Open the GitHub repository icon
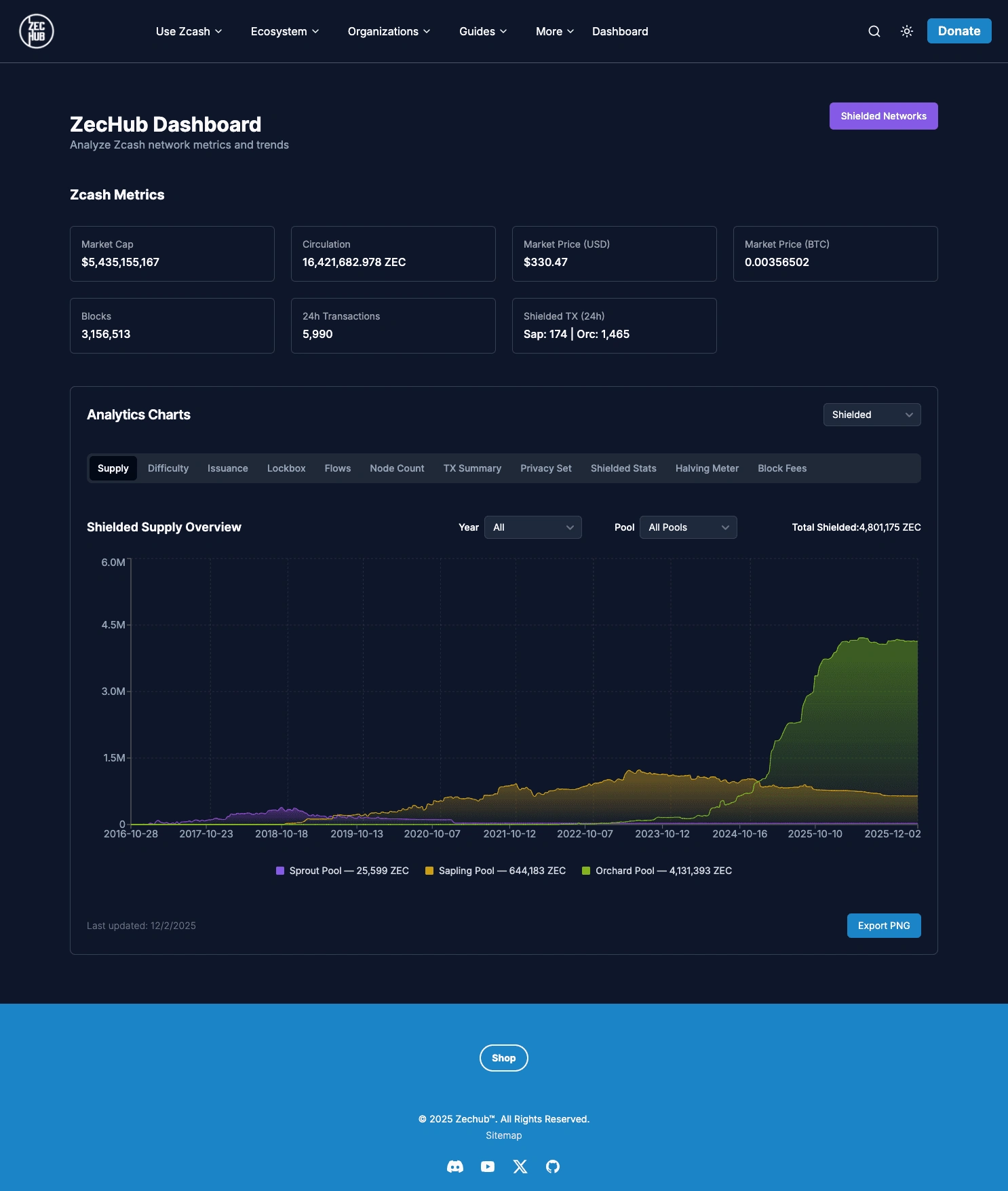Image resolution: width=1008 pixels, height=1191 pixels. point(553,1167)
